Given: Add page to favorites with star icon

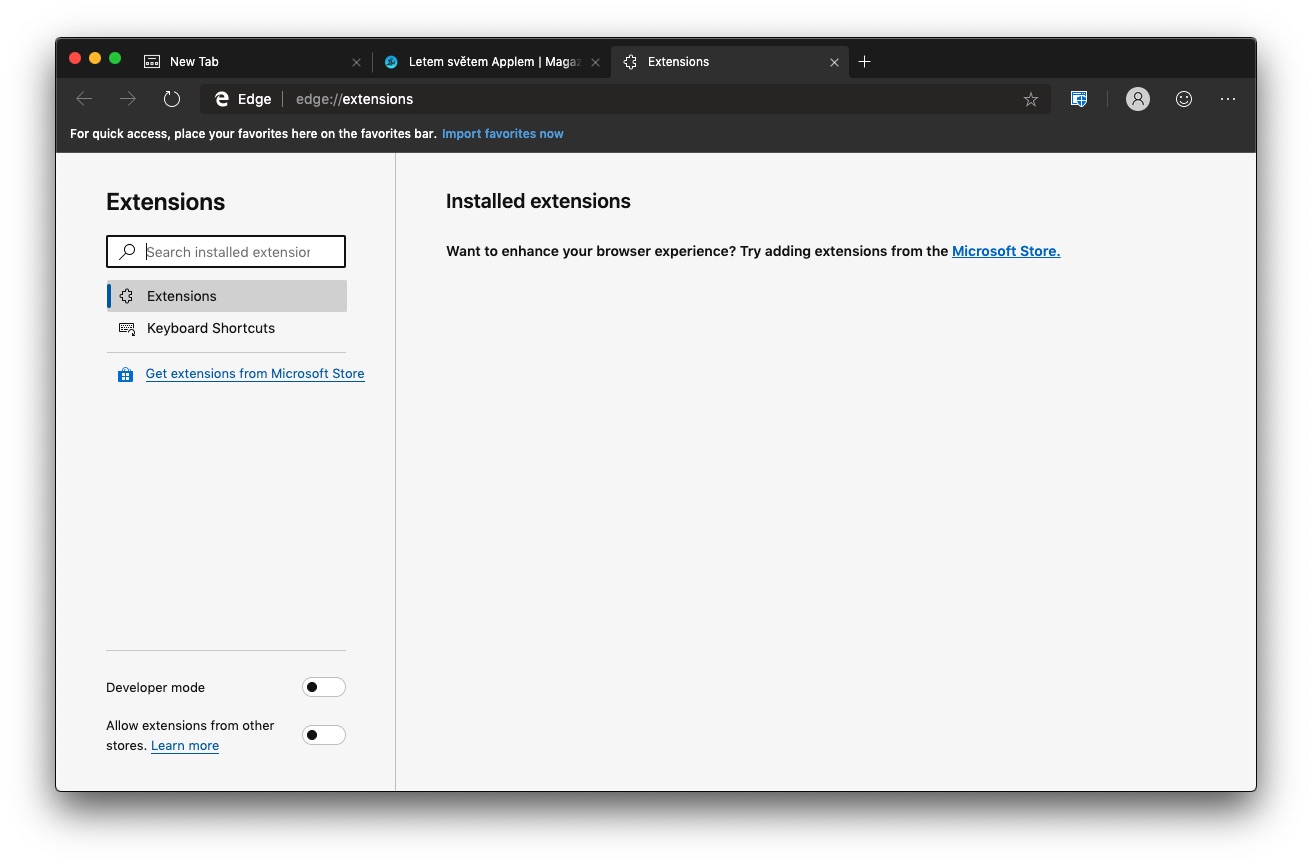Looking at the screenshot, I should point(1031,99).
